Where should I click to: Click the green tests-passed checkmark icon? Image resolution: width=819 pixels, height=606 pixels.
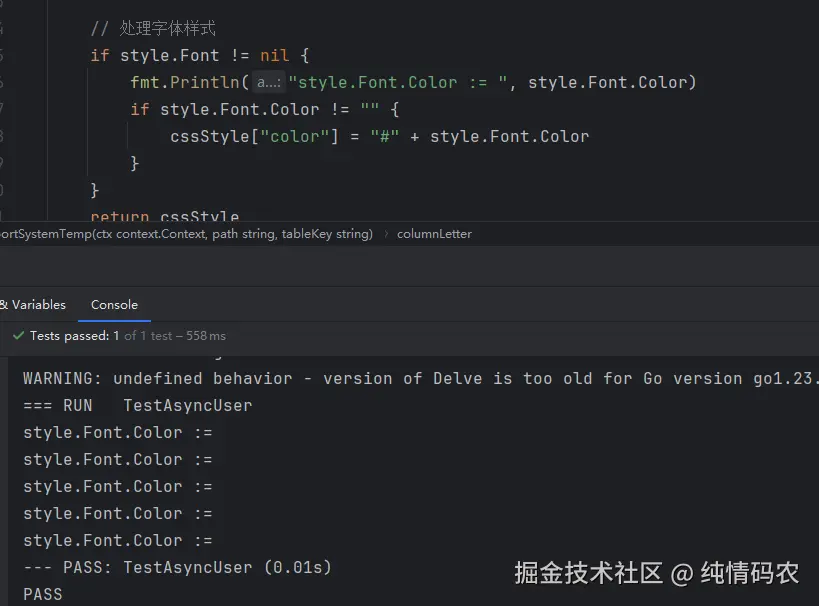tap(18, 336)
